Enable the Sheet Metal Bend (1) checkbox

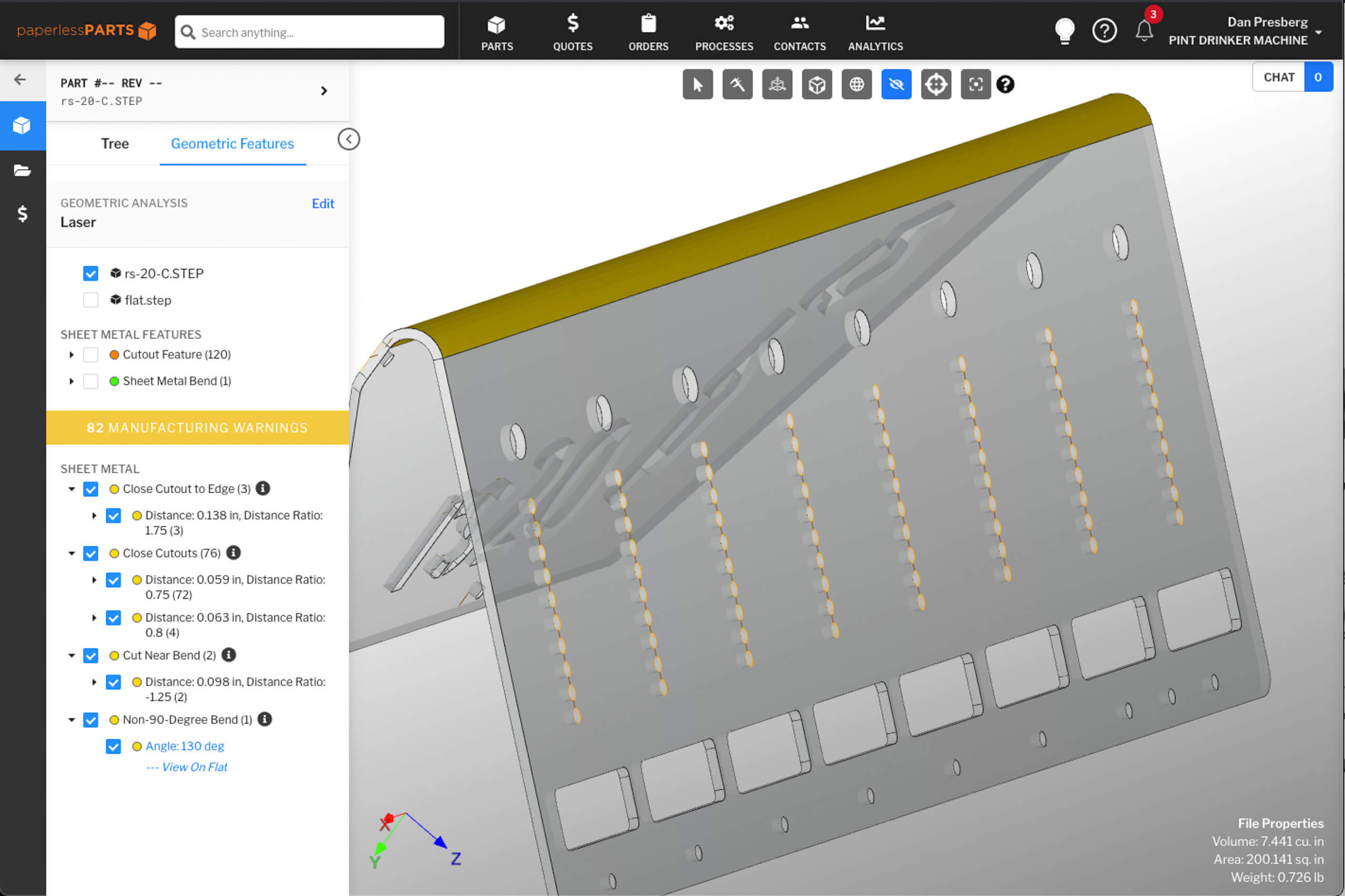pos(90,381)
